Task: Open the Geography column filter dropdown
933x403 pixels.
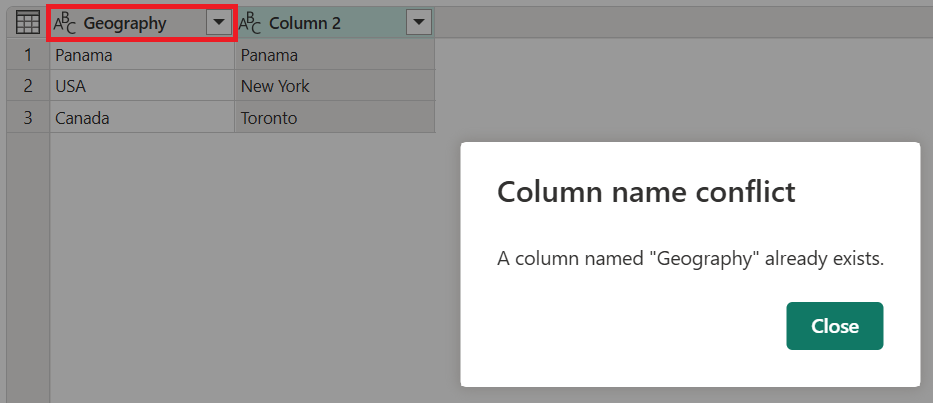Action: [x=219, y=23]
